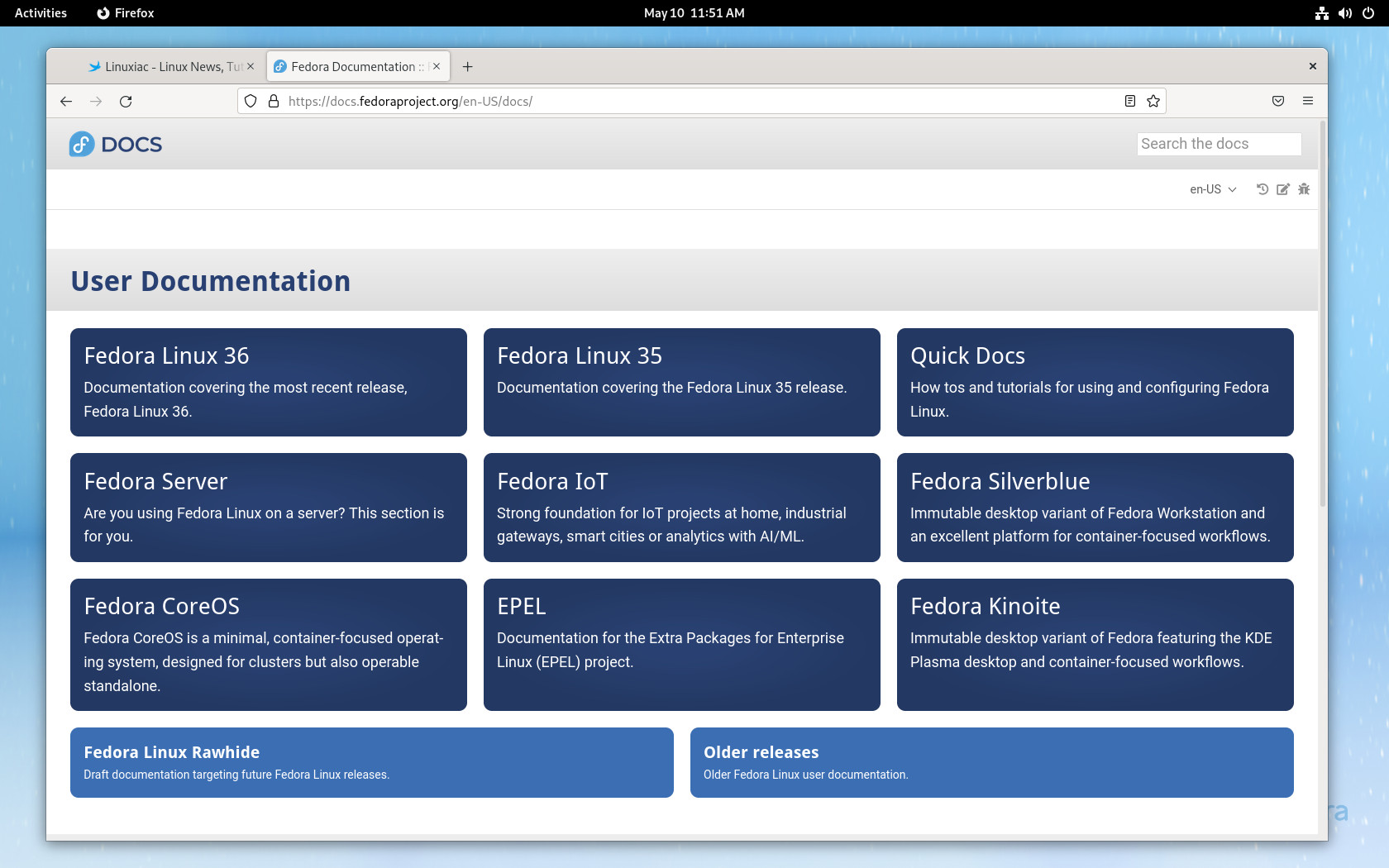The width and height of the screenshot is (1389, 868).
Task: Open Fedora Linux Rawhide documentation
Action: pos(372,762)
